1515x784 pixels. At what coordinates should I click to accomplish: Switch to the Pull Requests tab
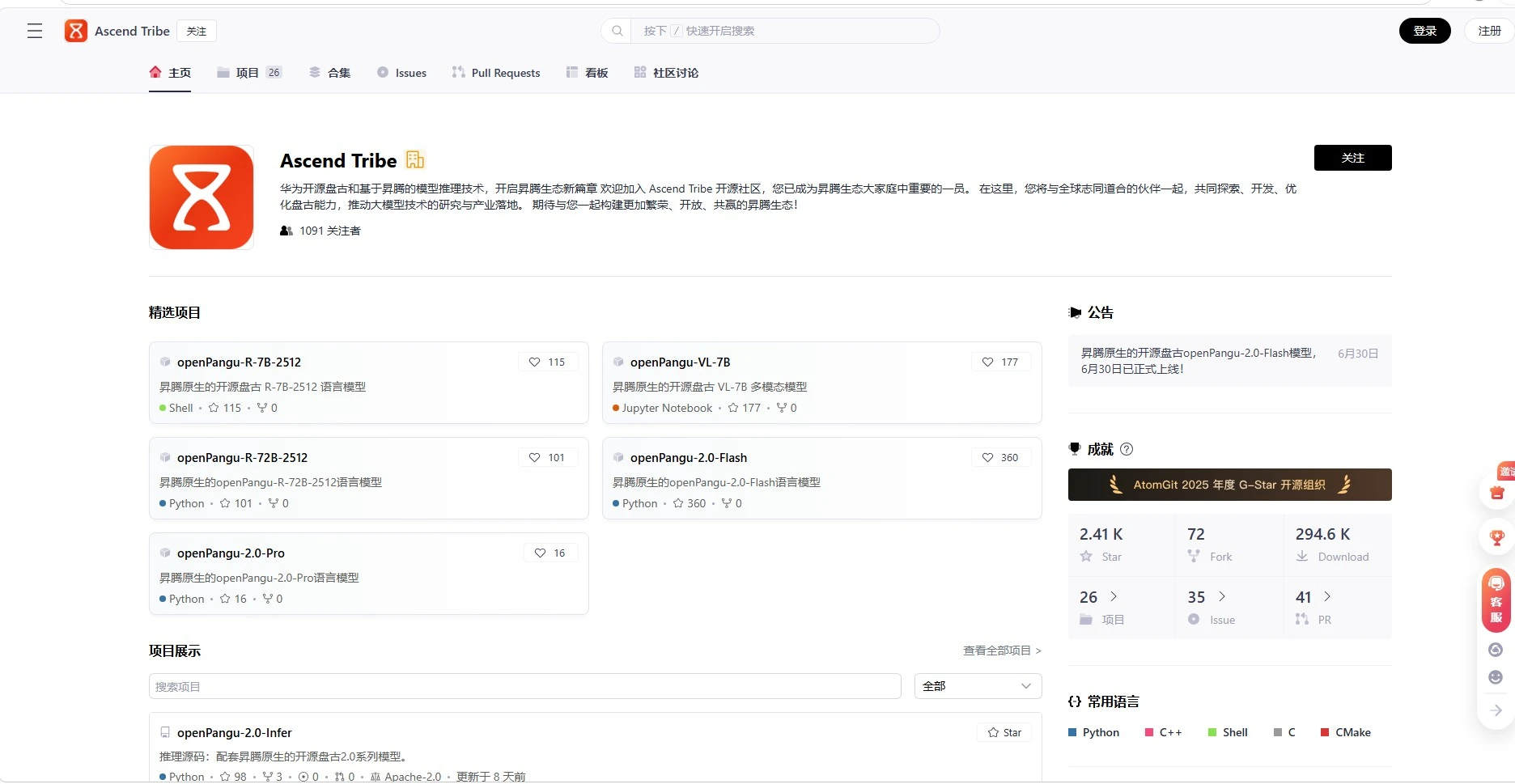point(496,73)
